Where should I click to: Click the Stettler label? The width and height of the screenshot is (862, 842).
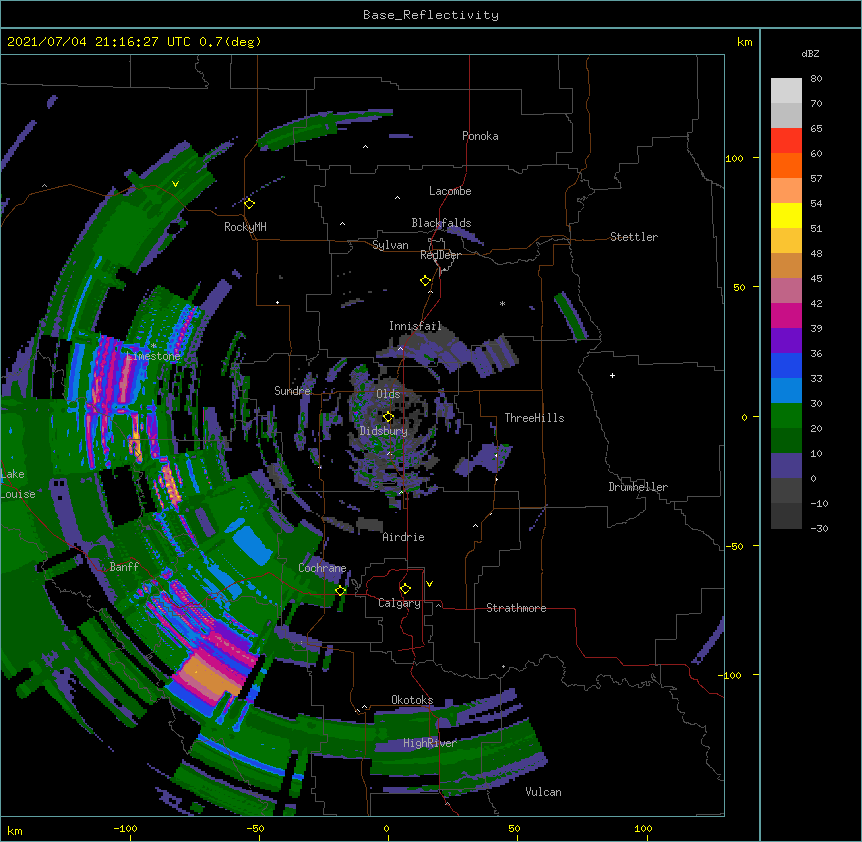point(634,237)
